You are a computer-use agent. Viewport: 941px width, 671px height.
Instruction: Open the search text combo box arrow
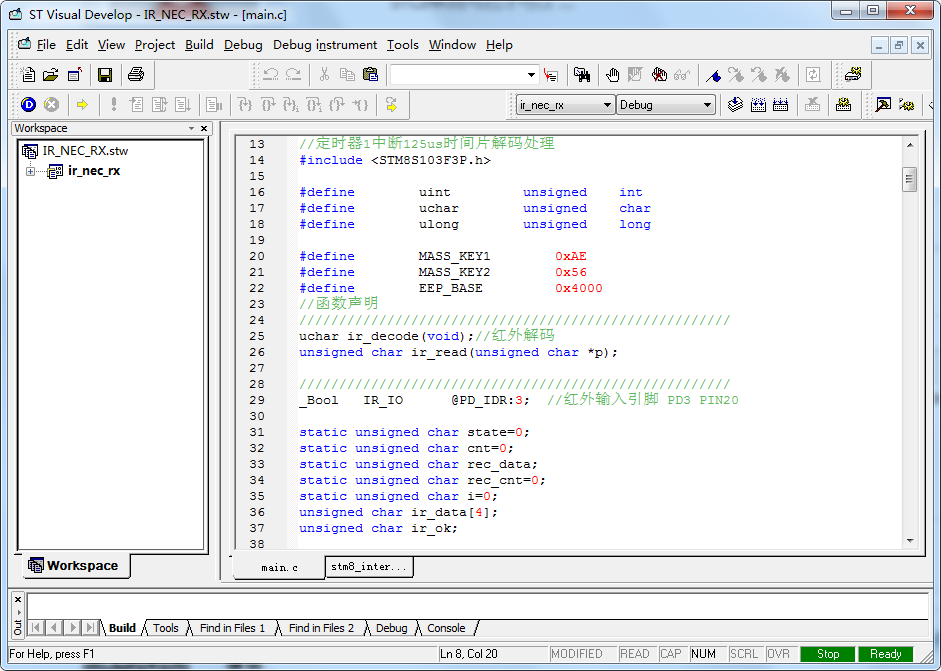pos(531,75)
